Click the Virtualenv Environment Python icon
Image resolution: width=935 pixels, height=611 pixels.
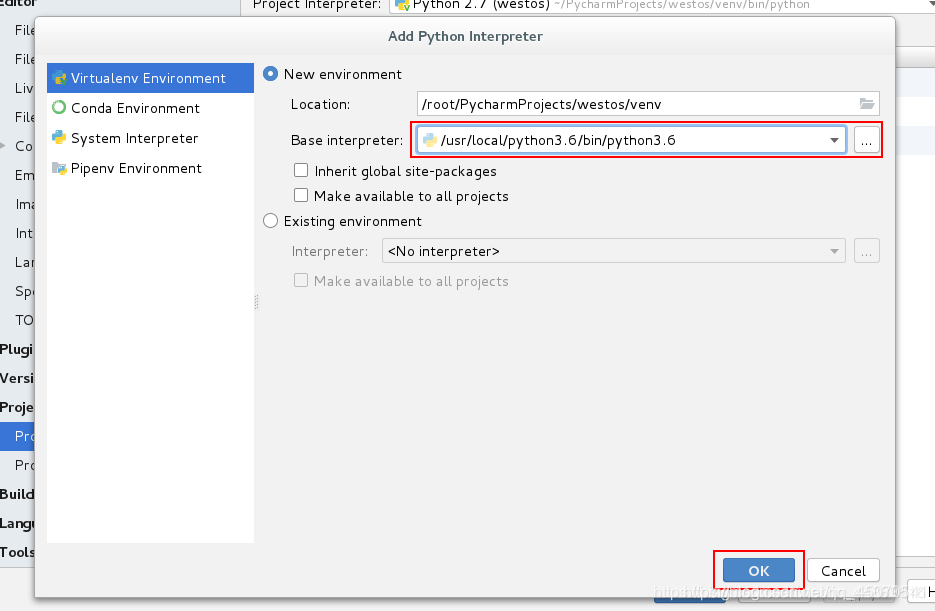(x=59, y=78)
